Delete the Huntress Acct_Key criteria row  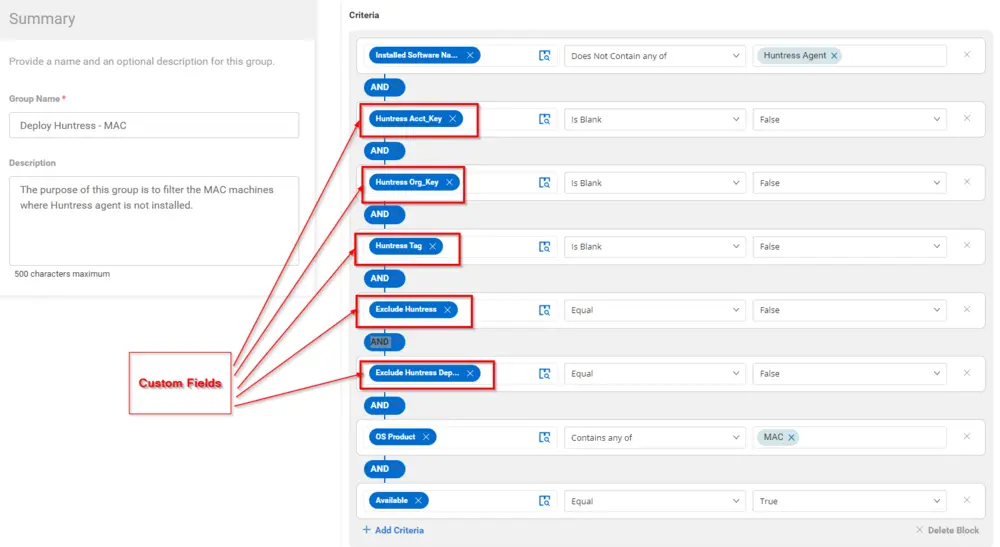point(967,118)
